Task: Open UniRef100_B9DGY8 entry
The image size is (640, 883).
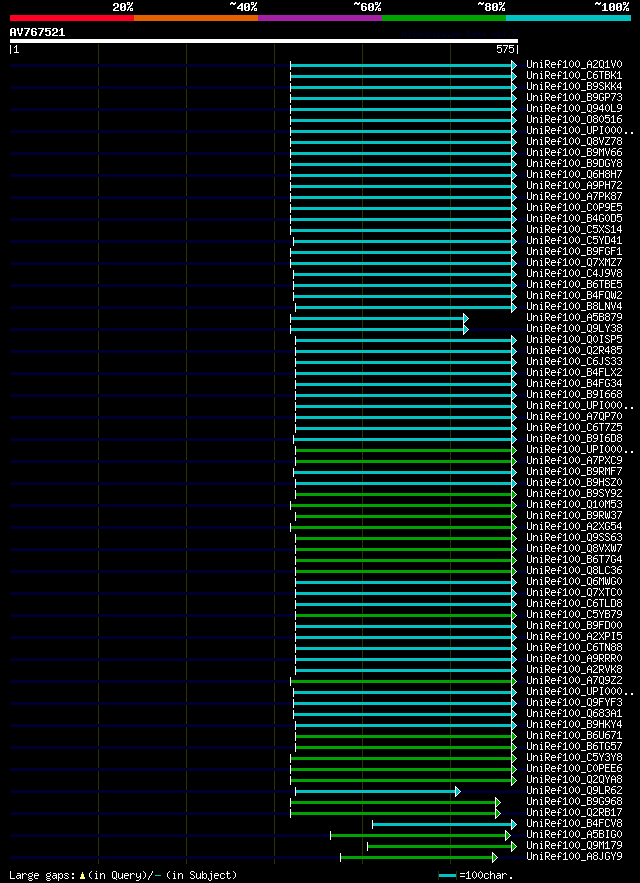Action: (574, 164)
